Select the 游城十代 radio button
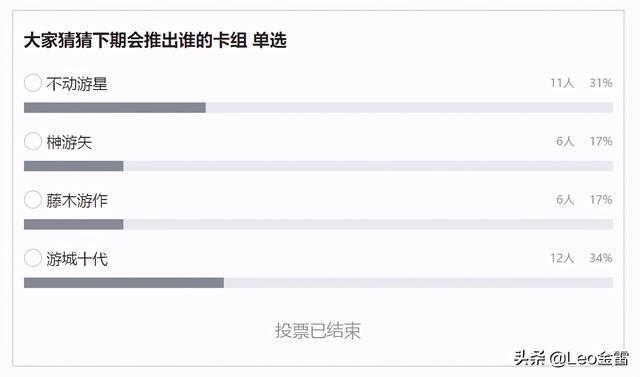 pos(33,258)
